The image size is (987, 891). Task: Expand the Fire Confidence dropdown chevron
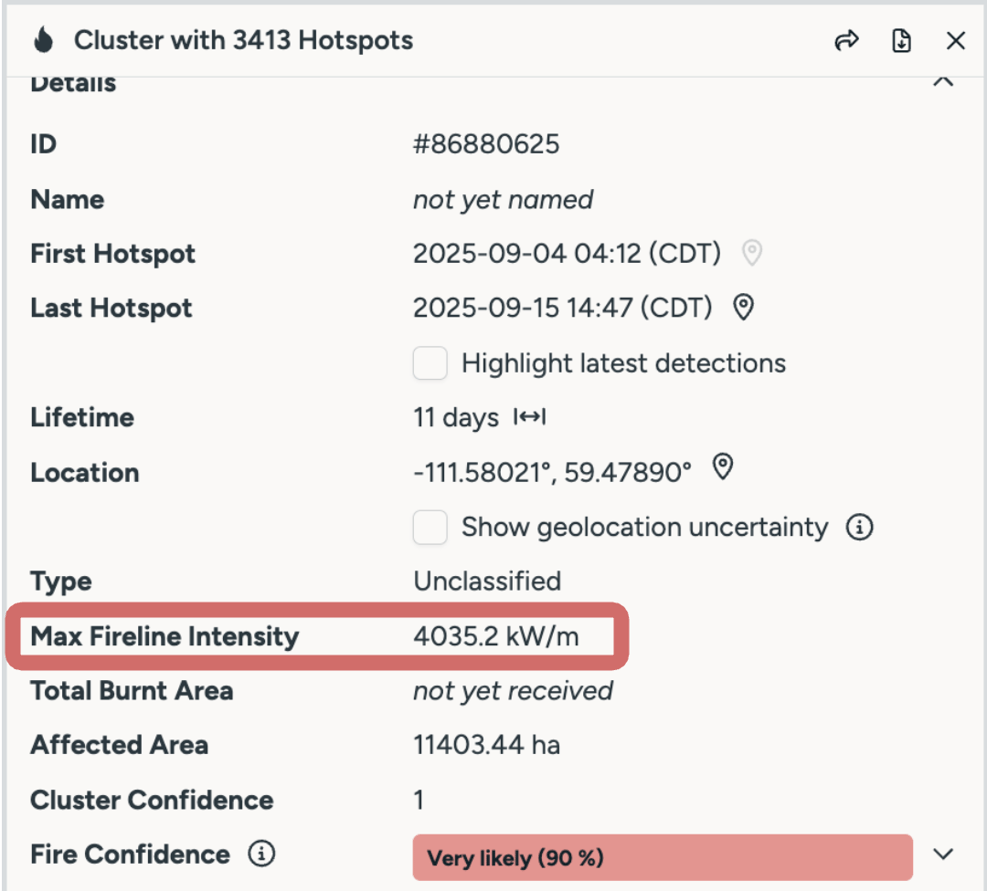[x=942, y=854]
